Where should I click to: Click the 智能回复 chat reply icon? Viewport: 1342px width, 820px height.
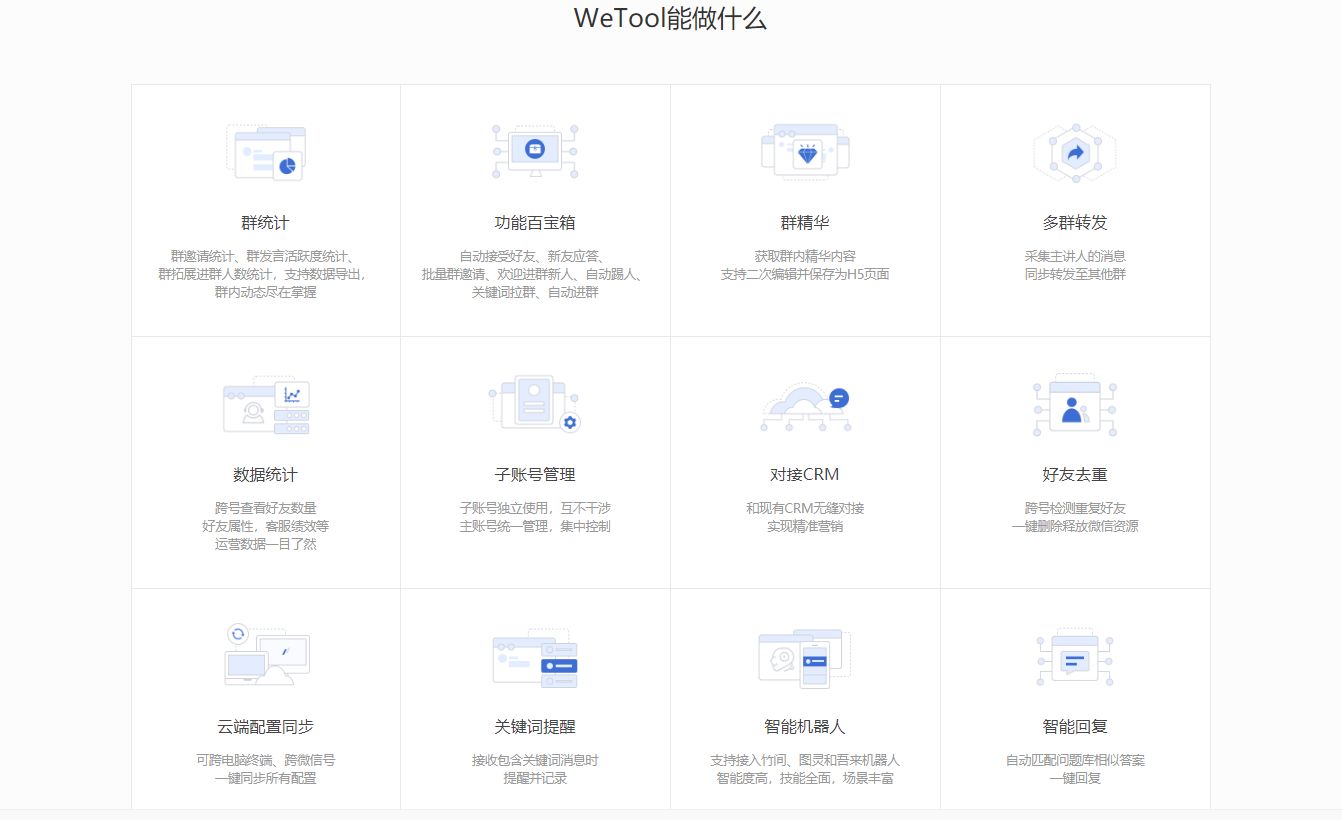tap(1075, 656)
